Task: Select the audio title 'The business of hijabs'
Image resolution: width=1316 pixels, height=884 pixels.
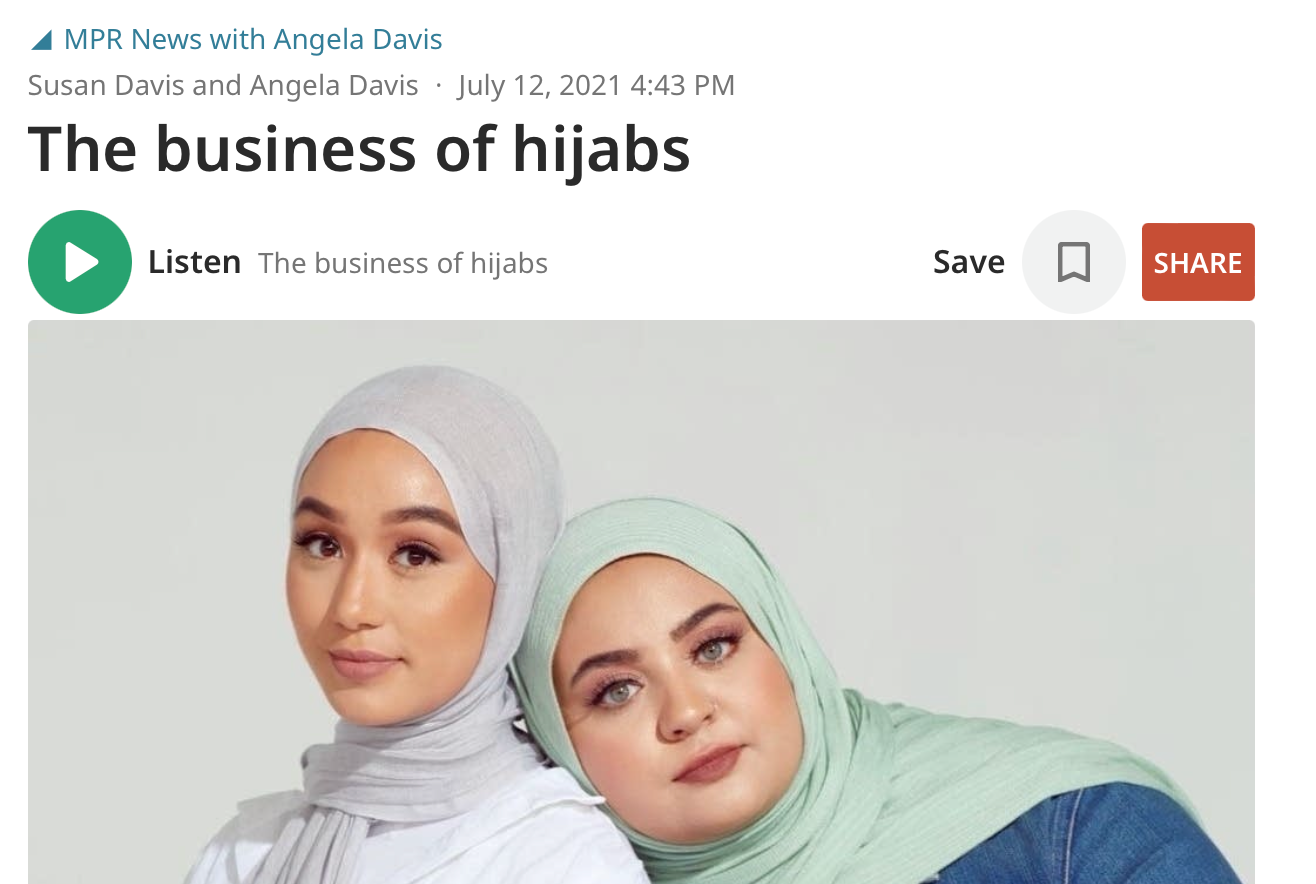Action: pyautogui.click(x=403, y=263)
